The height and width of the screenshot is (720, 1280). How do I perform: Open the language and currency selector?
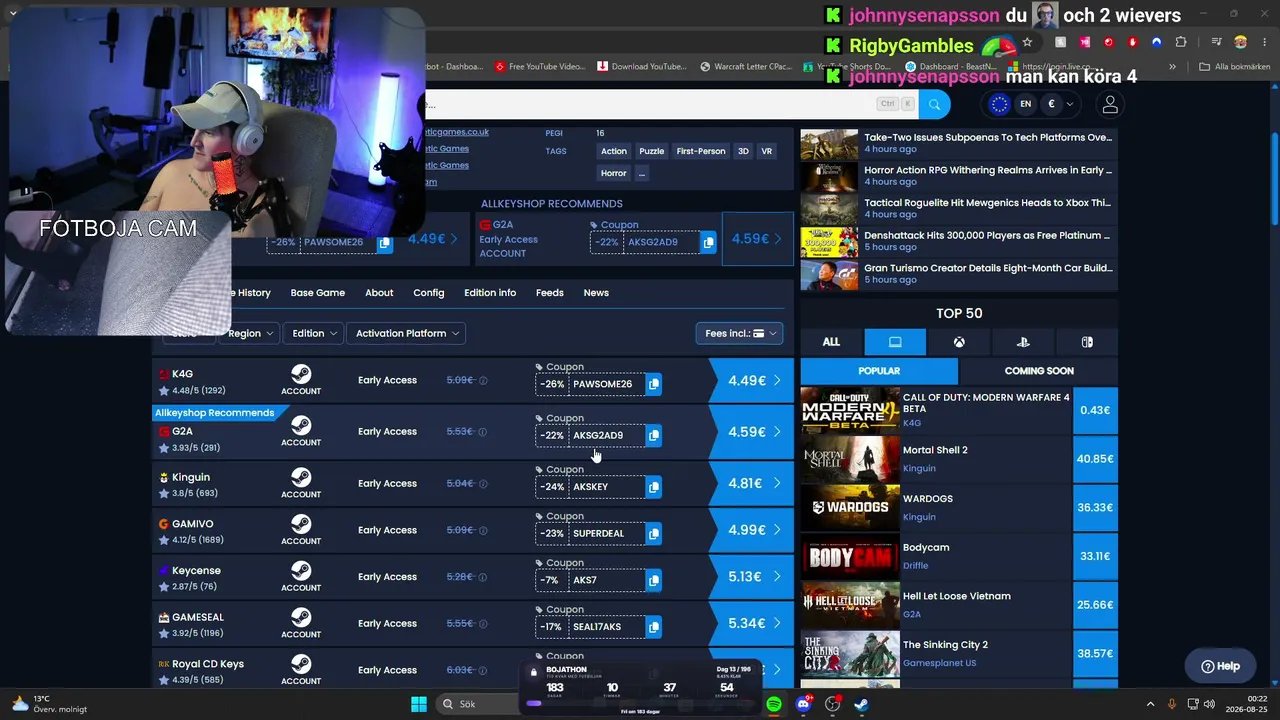(1031, 104)
